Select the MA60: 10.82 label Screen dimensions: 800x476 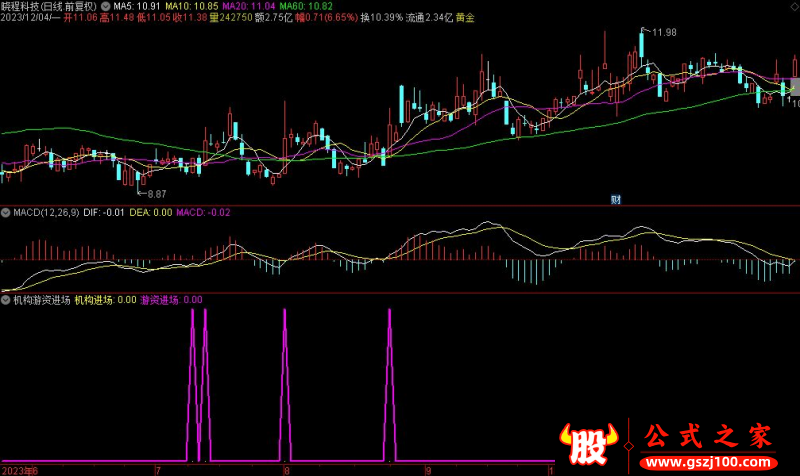click(306, 7)
